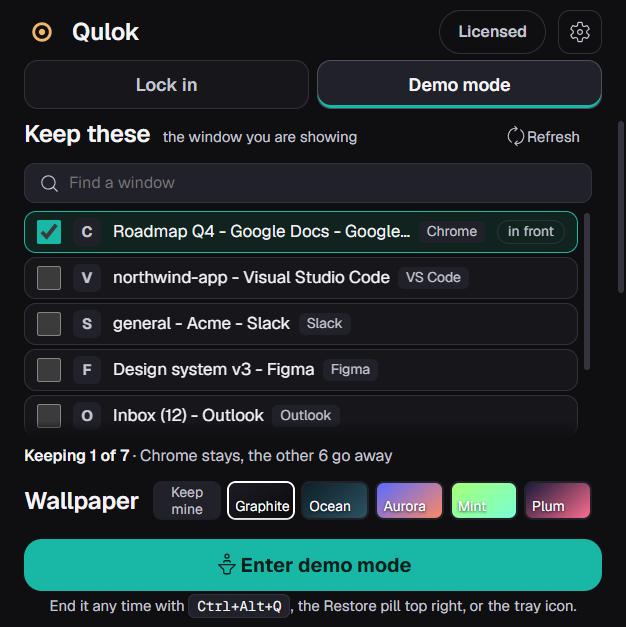
Task: Click the Qulok app name
Action: pyautogui.click(x=105, y=32)
